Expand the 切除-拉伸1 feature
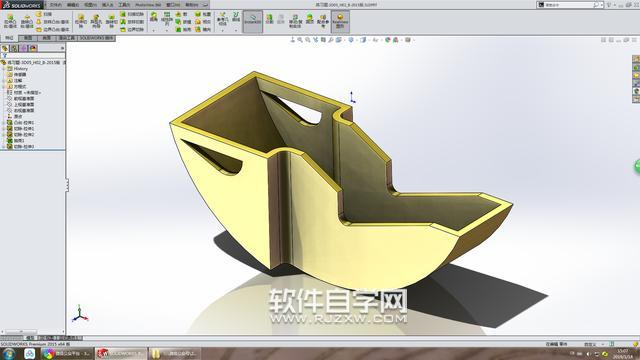 coord(4,129)
